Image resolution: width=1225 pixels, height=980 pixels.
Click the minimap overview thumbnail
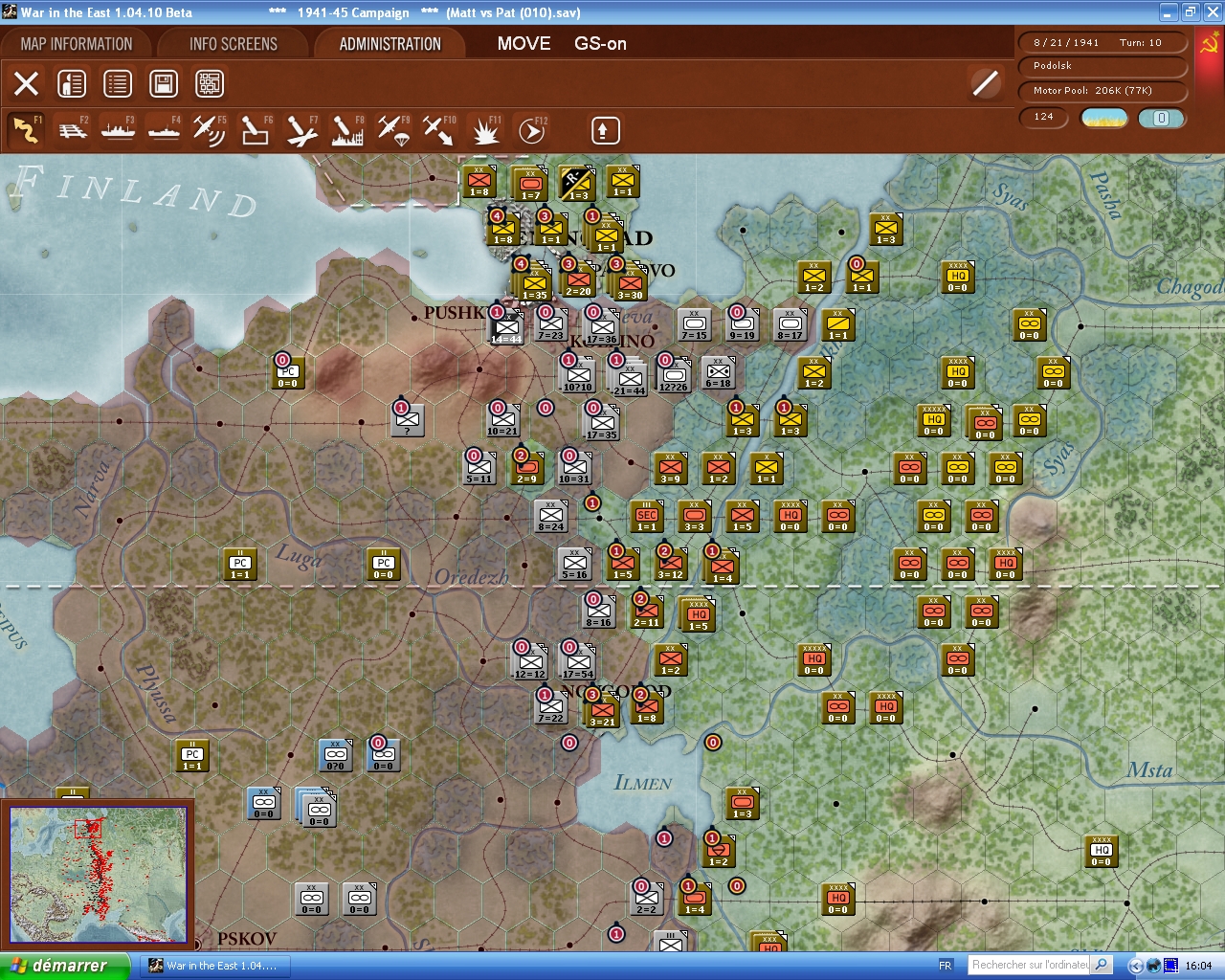click(98, 875)
